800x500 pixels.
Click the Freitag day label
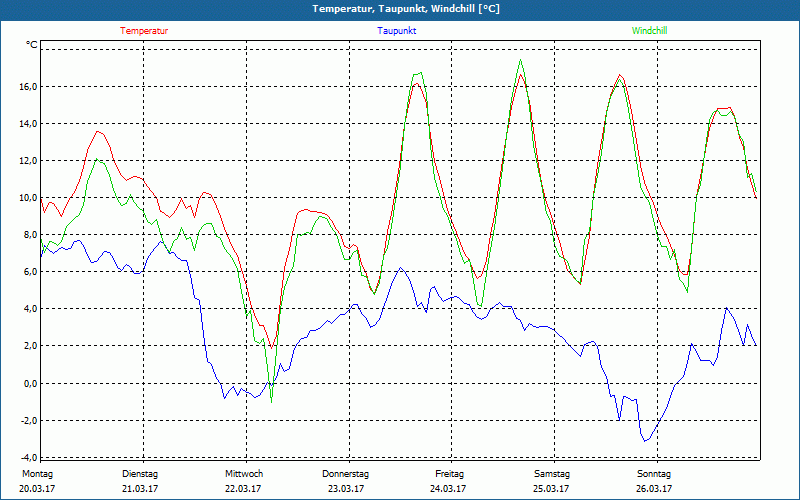click(449, 474)
